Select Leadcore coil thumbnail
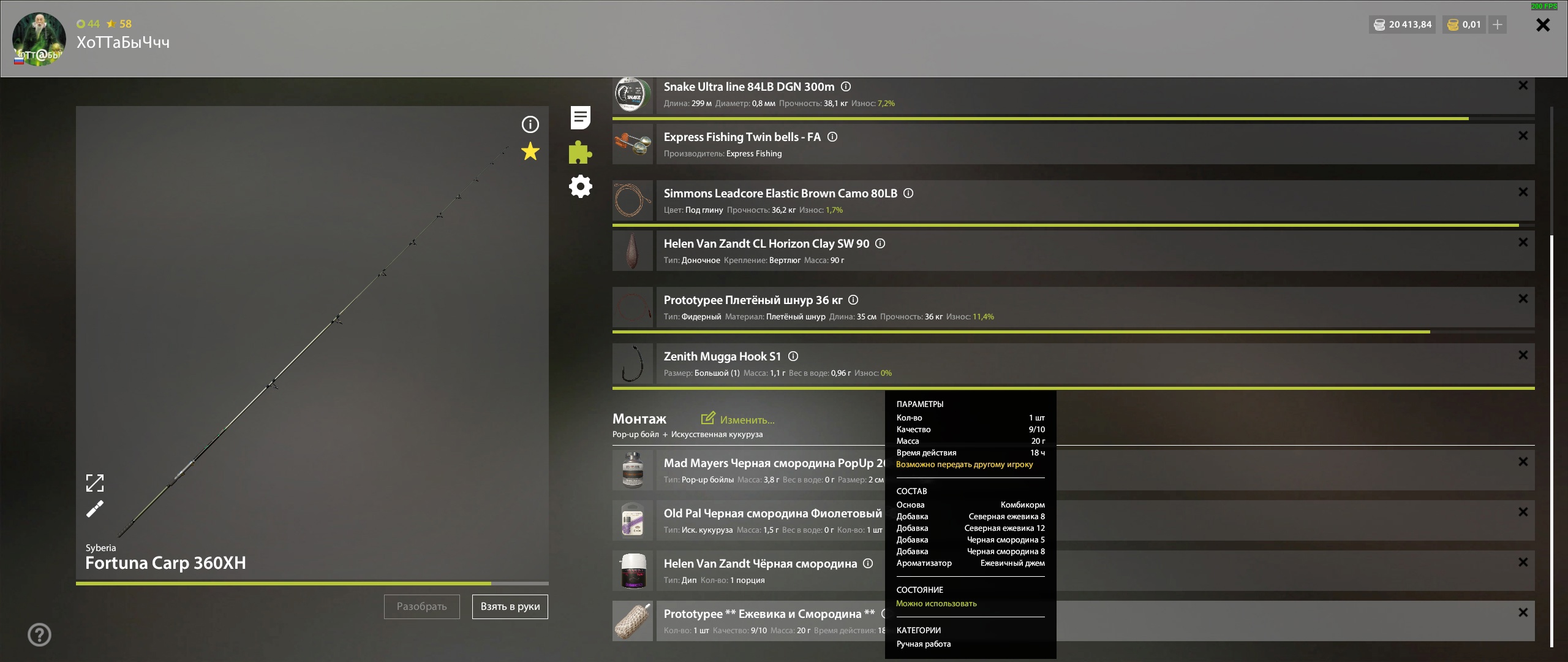The image size is (1568, 662). tap(633, 200)
